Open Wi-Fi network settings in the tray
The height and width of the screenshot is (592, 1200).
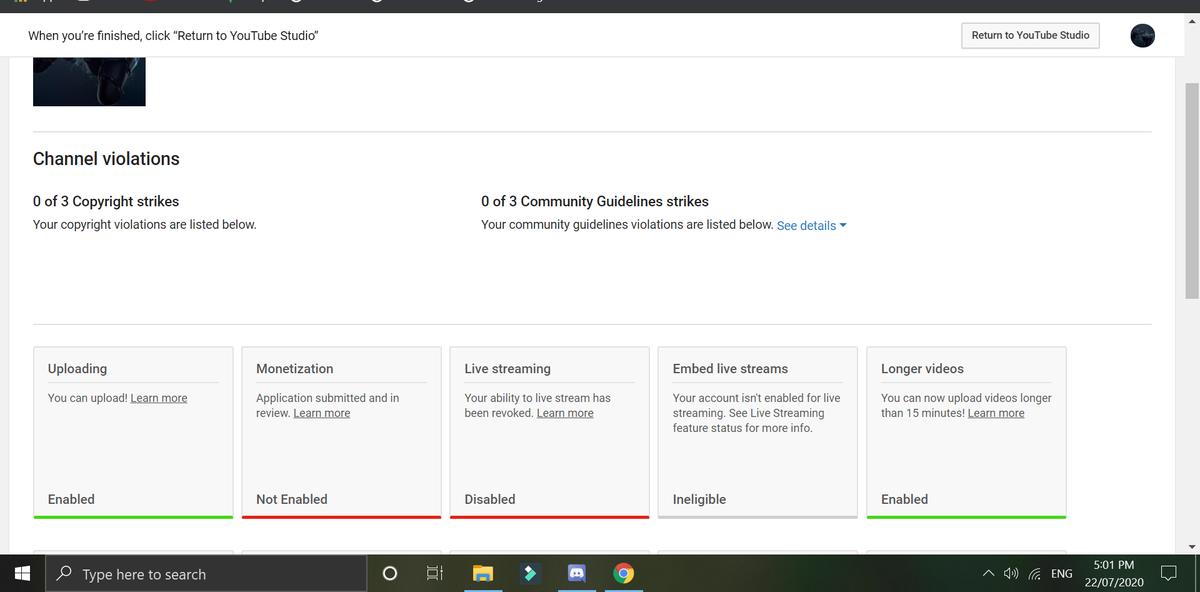[1035, 574]
